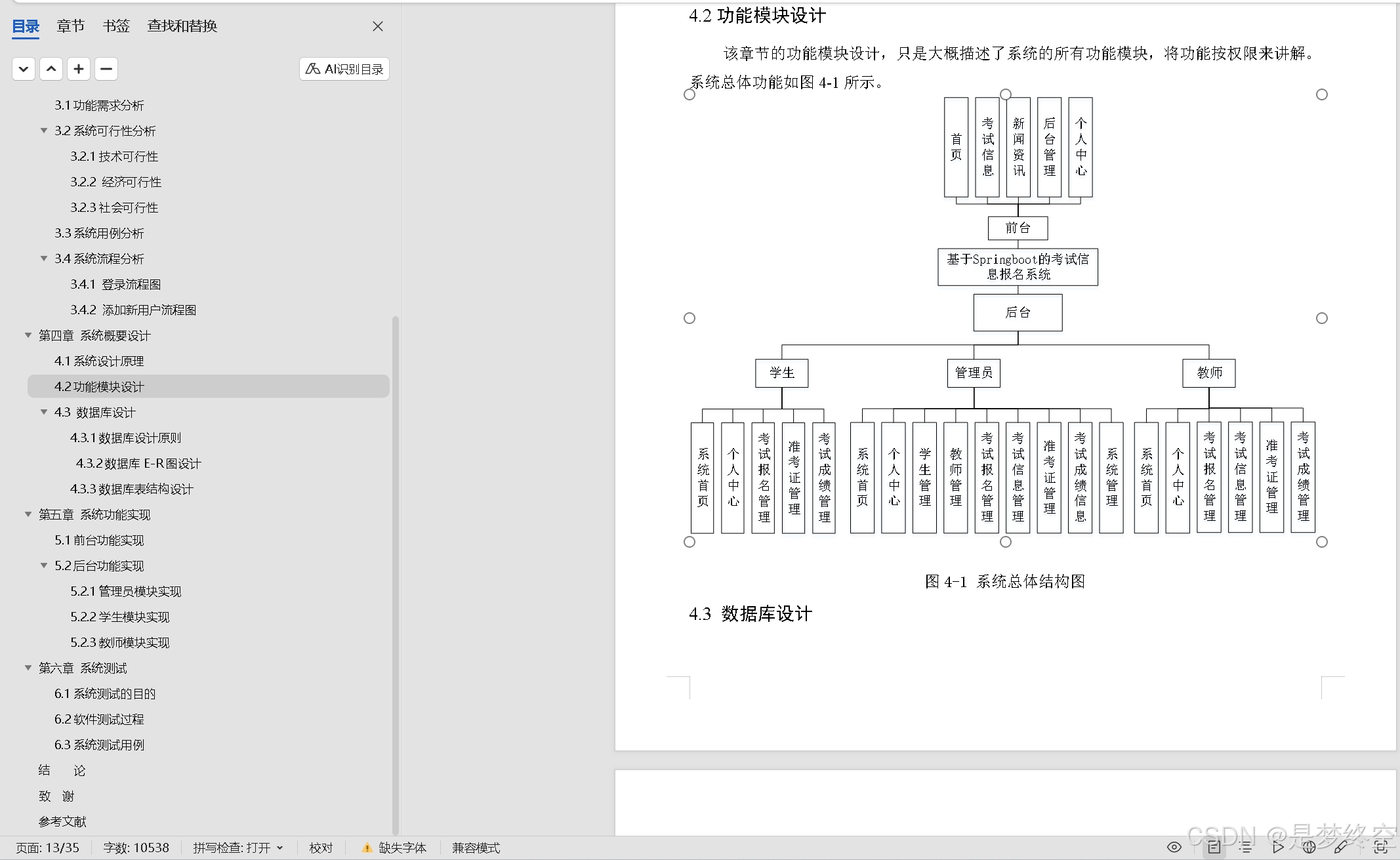Click the up-chevron collapse-all icon
Screen dimensions: 1400x860
coord(51,69)
